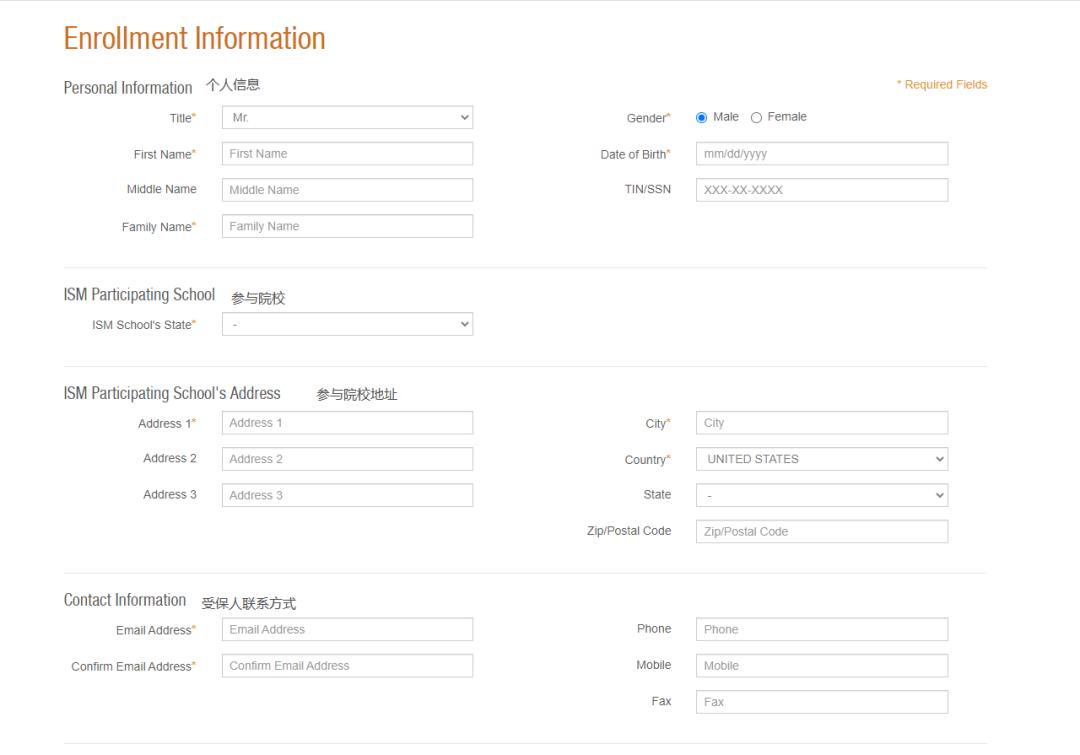Click the Confirm Email Address input field
The image size is (1080, 755).
click(x=347, y=666)
